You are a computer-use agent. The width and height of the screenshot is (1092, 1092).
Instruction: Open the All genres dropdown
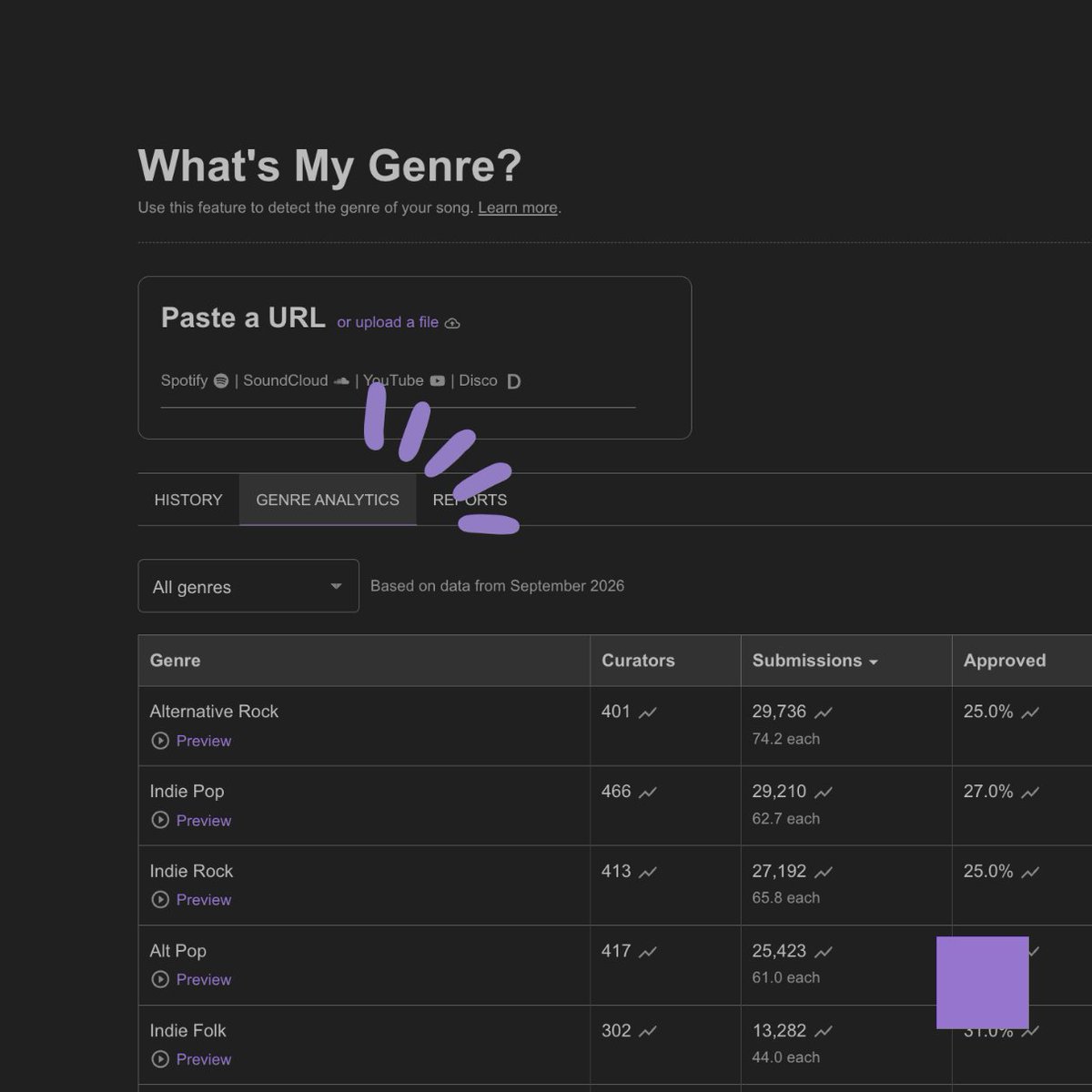pos(248,586)
